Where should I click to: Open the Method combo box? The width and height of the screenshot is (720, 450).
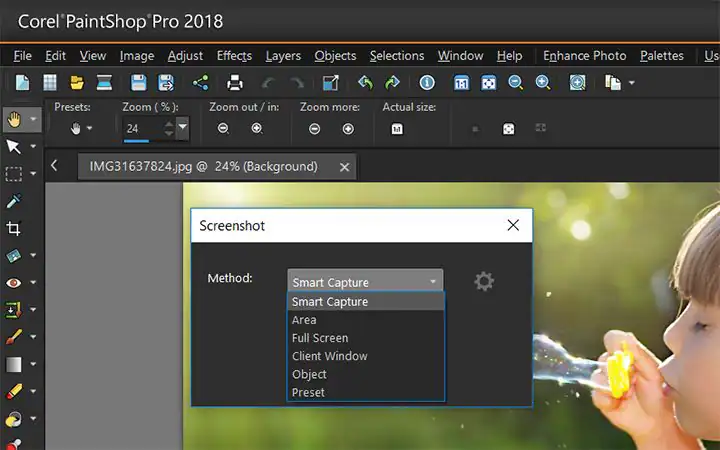[366, 281]
